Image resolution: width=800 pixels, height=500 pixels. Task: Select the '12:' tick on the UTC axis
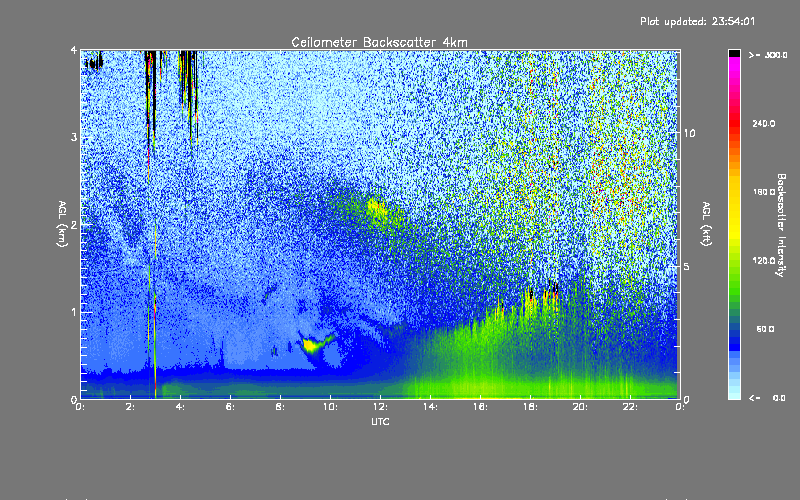click(x=381, y=407)
